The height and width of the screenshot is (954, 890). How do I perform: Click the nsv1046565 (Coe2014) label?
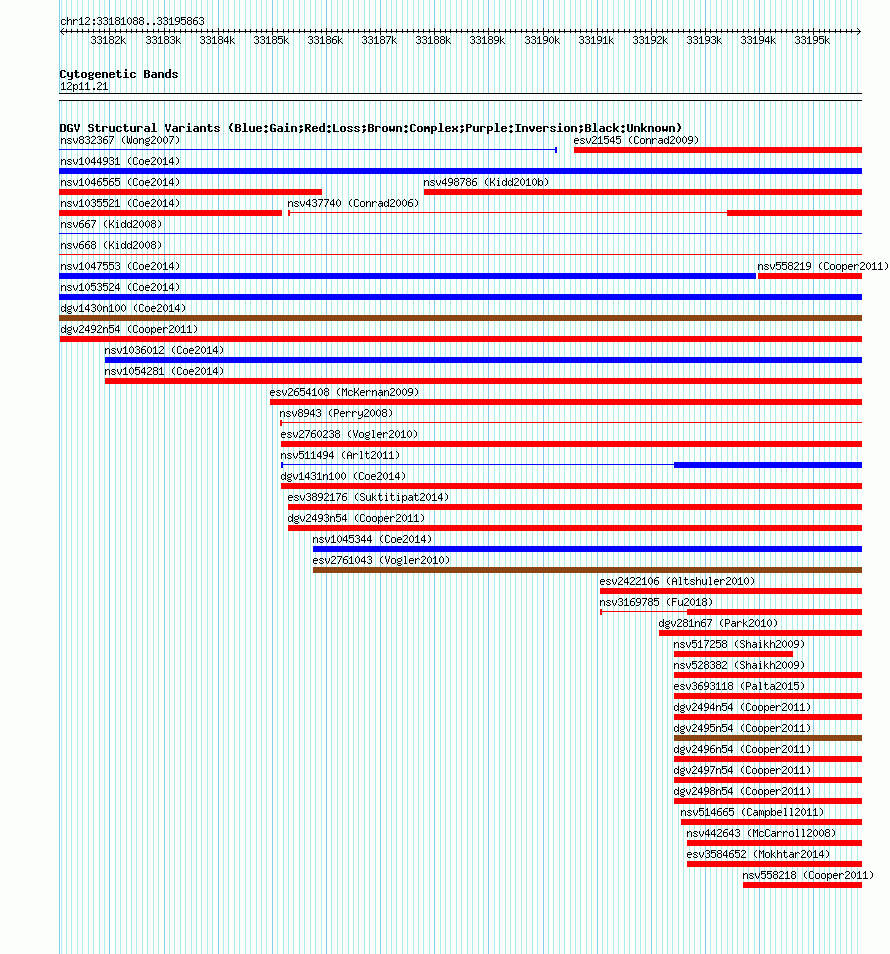point(120,183)
